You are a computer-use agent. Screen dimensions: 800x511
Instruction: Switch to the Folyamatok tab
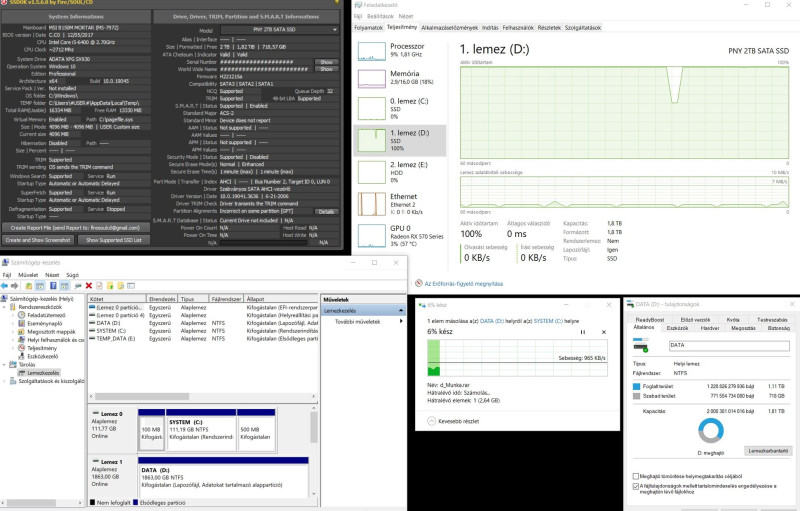(x=368, y=28)
